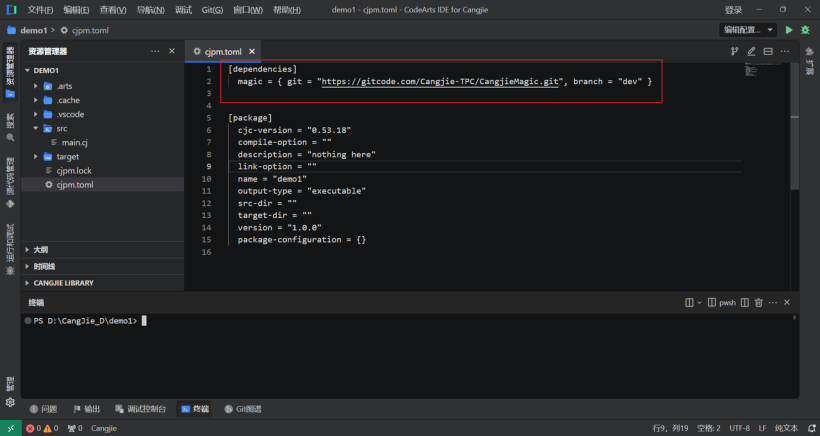Collapse the DEMO1 root folder
The image size is (820, 436).
[x=27, y=70]
